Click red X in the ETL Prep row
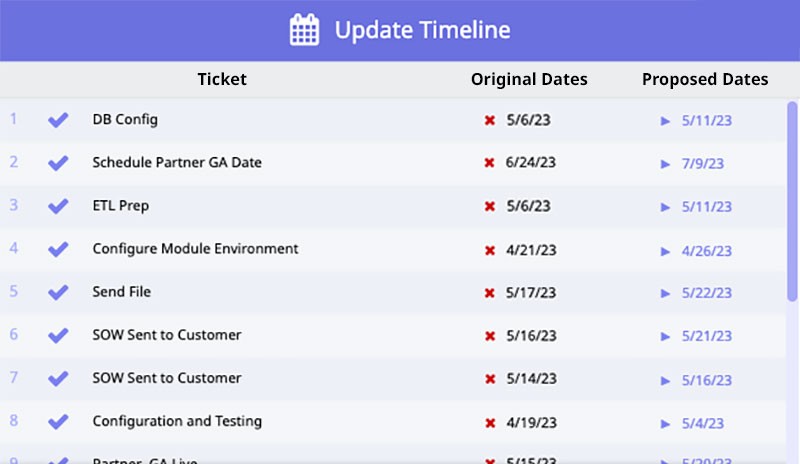This screenshot has width=800, height=464. [x=490, y=206]
